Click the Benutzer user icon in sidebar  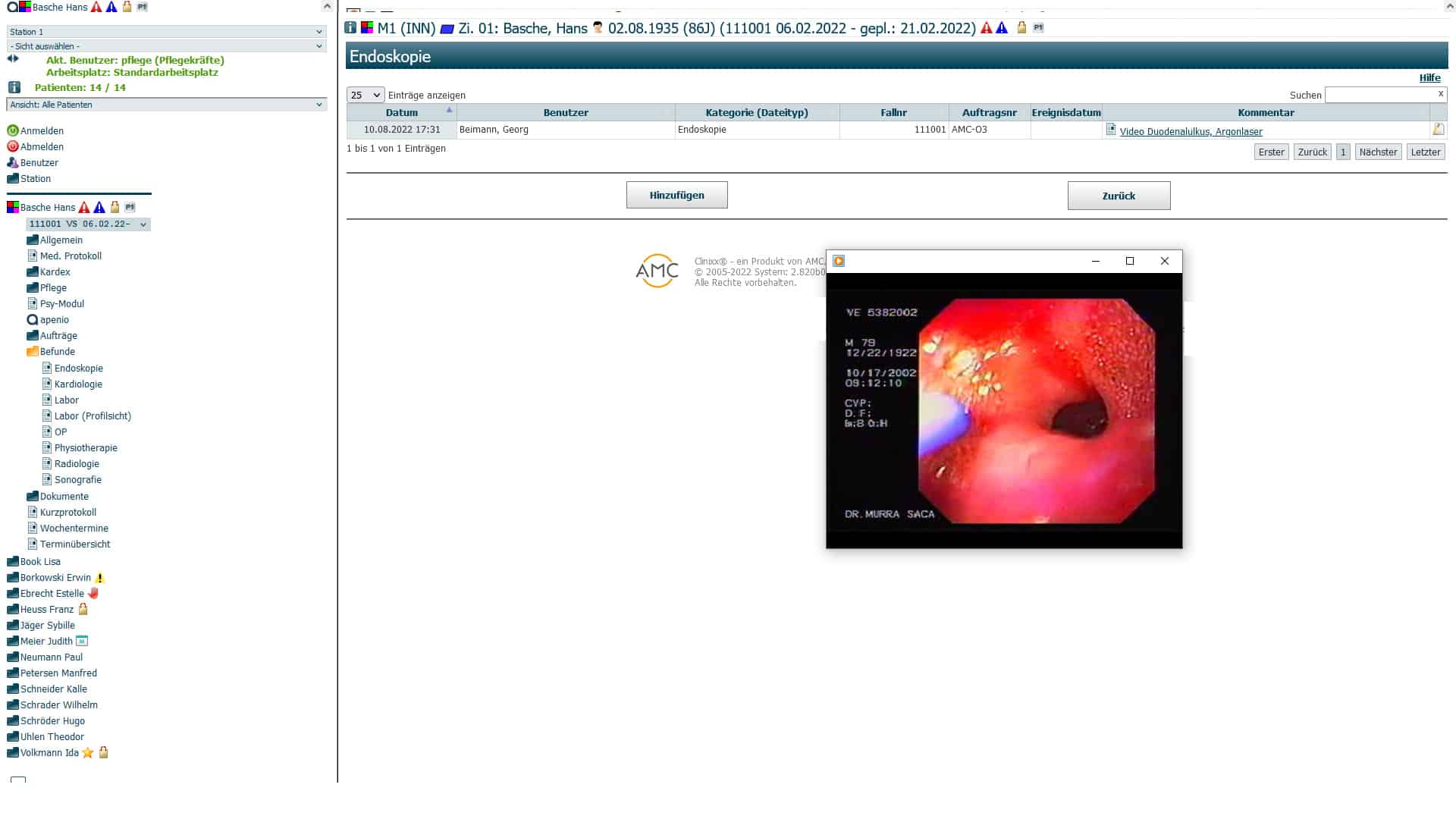pos(12,162)
